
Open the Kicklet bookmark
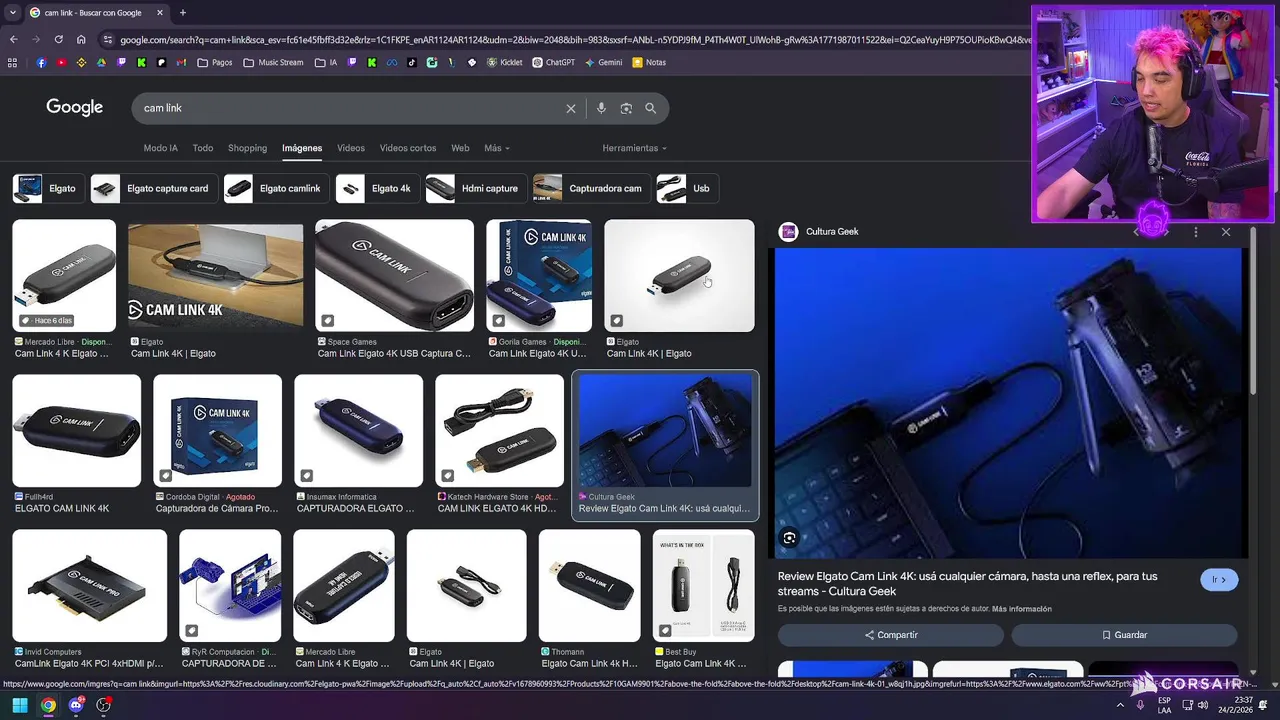tap(504, 62)
